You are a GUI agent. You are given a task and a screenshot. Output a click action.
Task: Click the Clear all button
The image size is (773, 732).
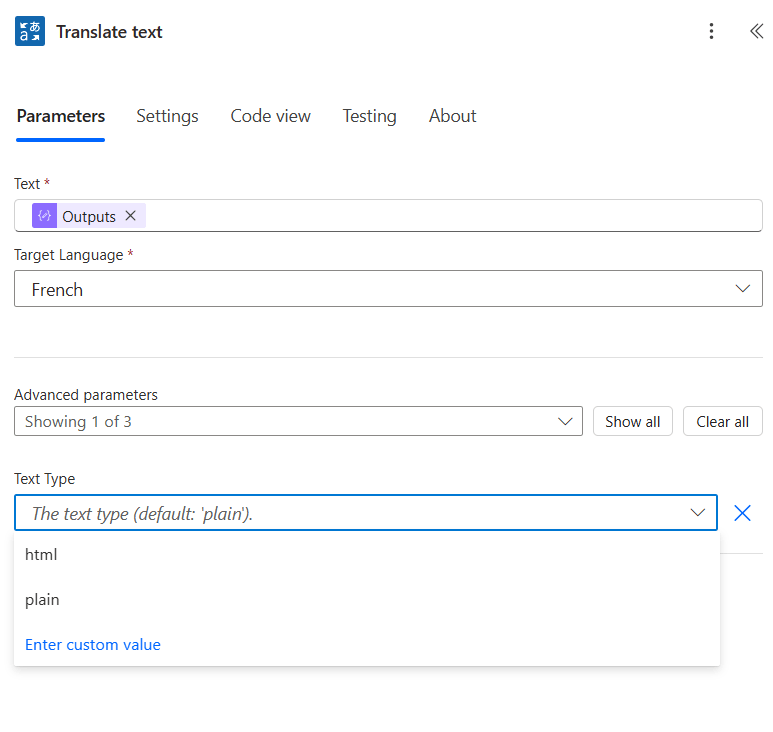722,421
